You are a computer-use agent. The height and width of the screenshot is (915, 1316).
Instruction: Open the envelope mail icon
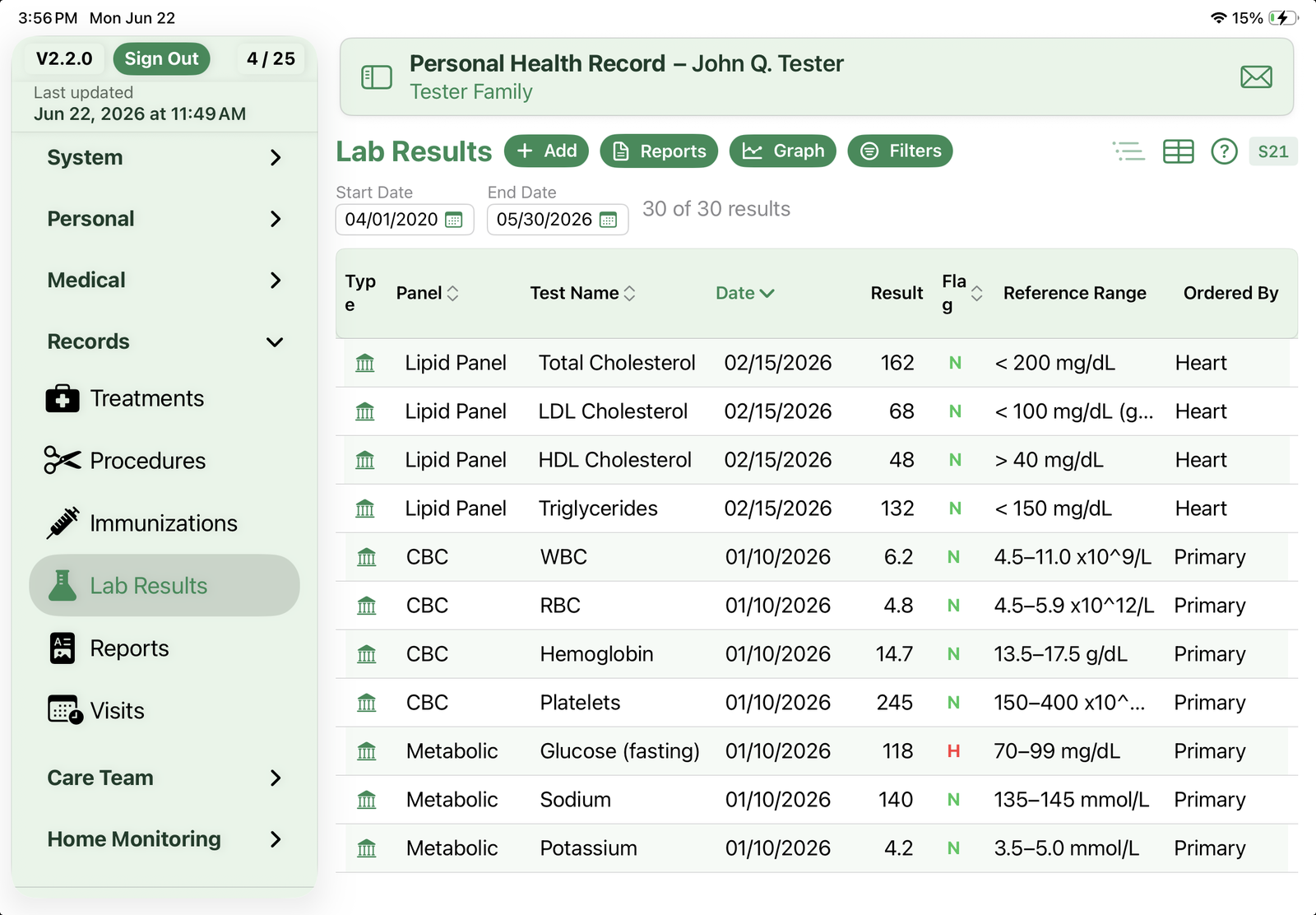pos(1256,77)
